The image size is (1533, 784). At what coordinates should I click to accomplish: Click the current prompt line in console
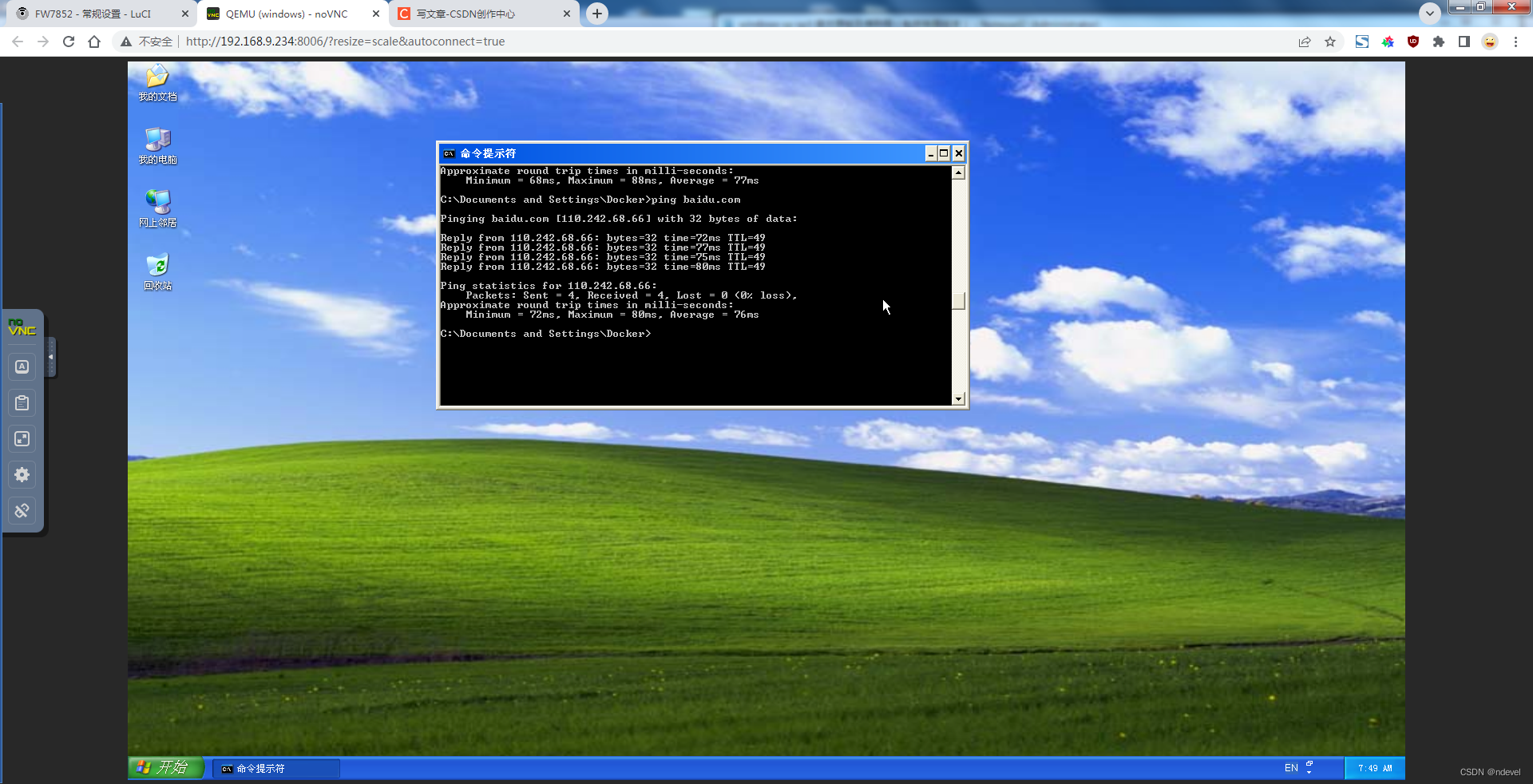click(546, 334)
